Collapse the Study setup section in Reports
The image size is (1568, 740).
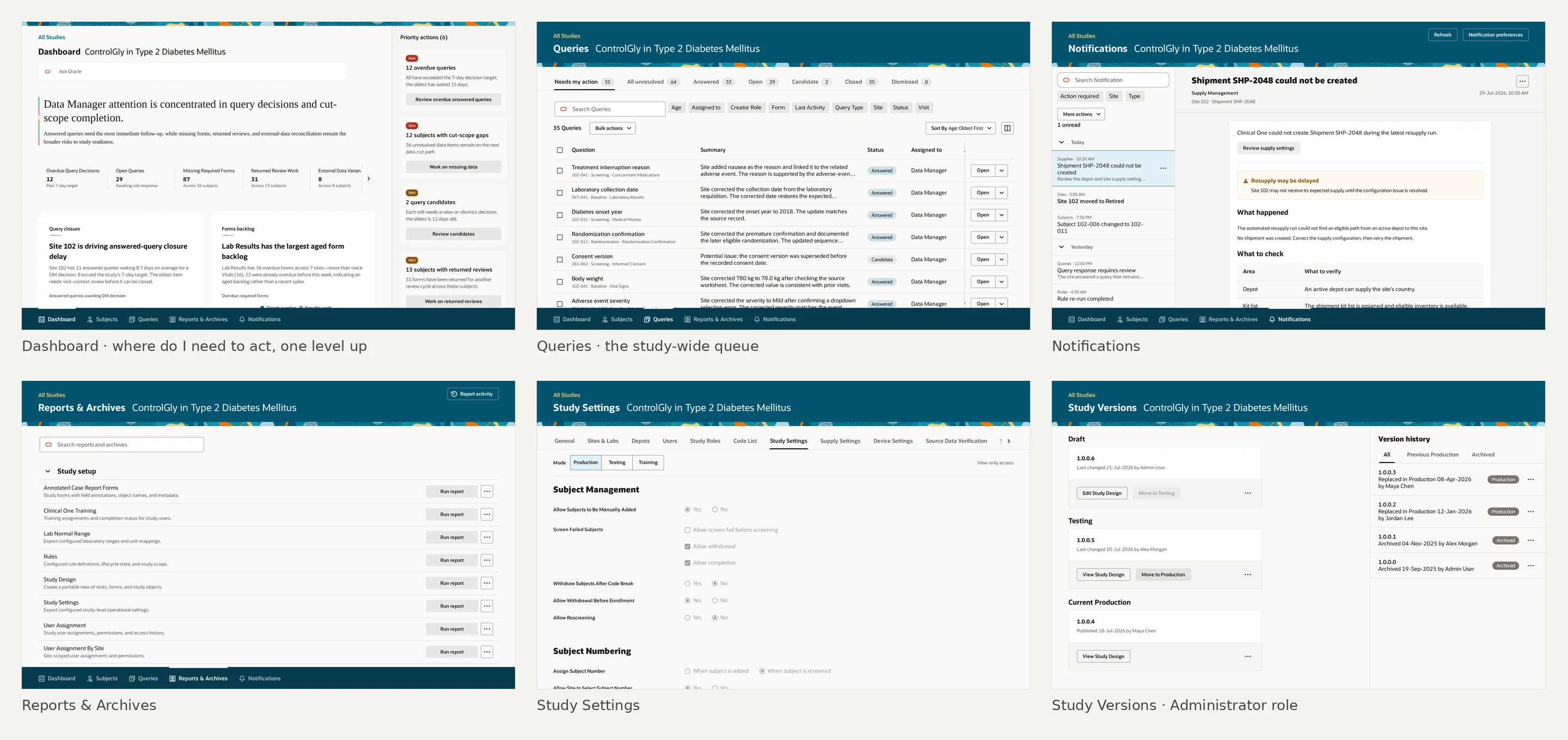[x=47, y=472]
